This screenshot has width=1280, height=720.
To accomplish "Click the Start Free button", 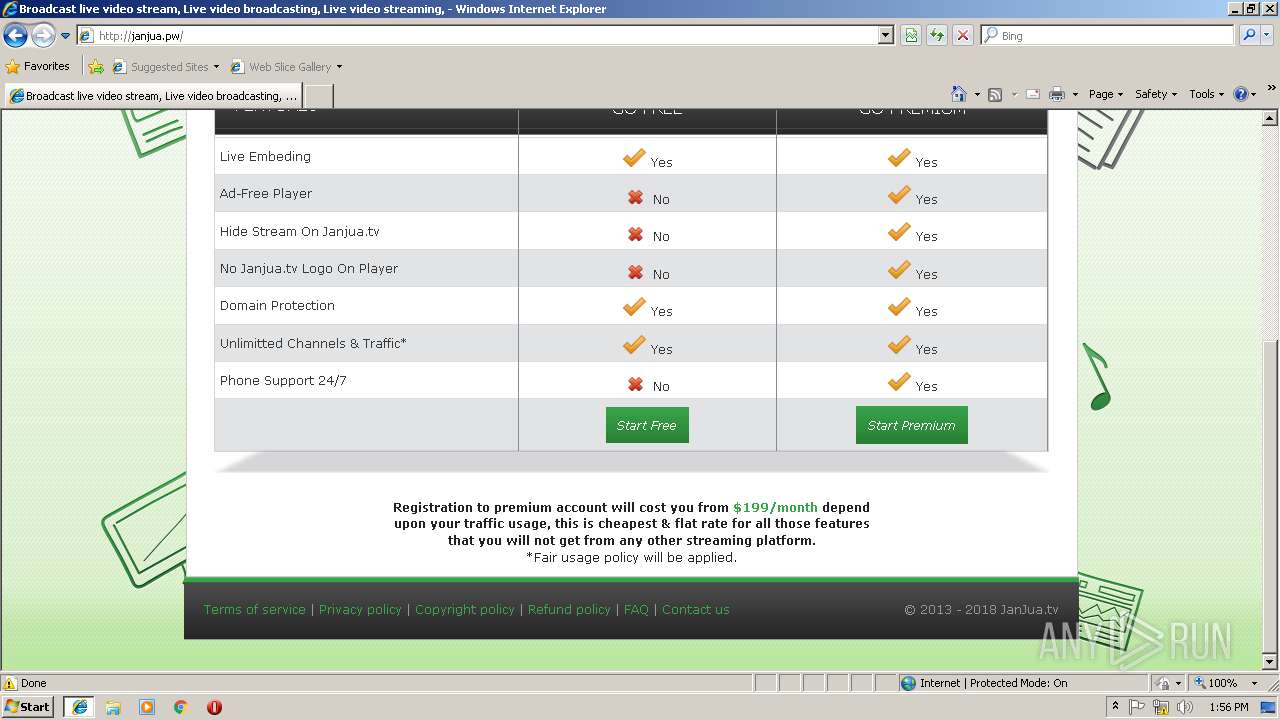I will (647, 425).
